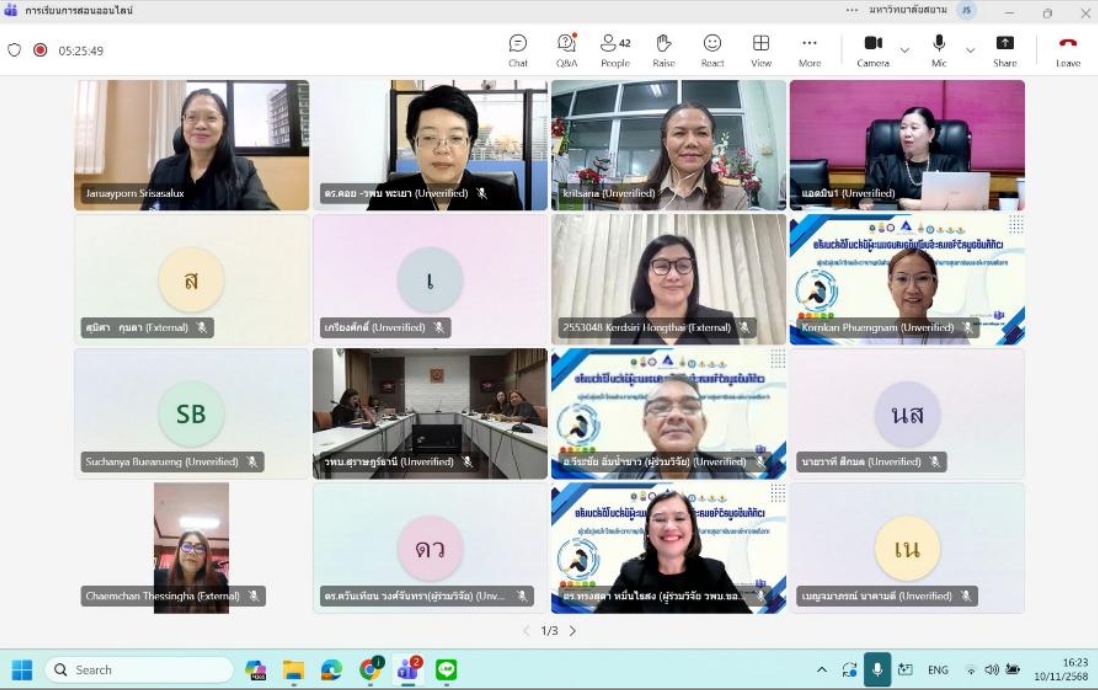Raise your hand in the meeting
This screenshot has width=1098, height=690.
(663, 49)
